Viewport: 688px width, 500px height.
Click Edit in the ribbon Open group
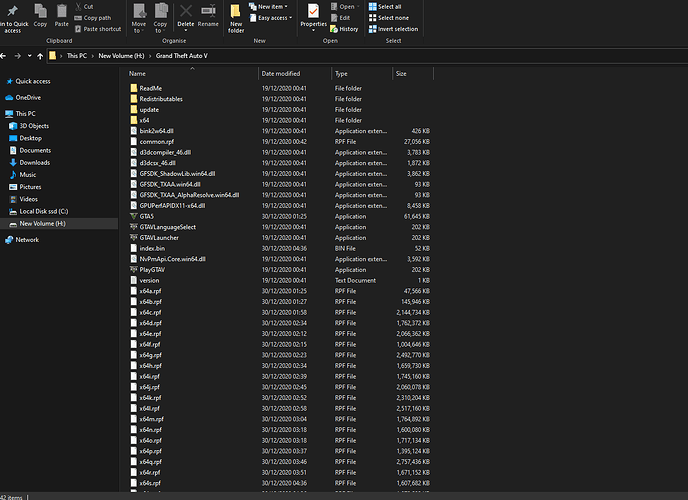click(x=340, y=18)
